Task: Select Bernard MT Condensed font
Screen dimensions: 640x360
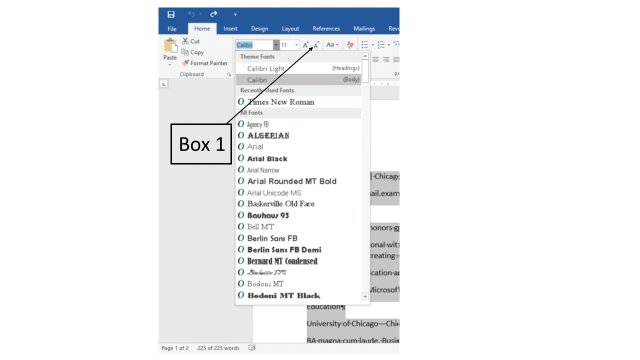Action: pyautogui.click(x=298, y=261)
